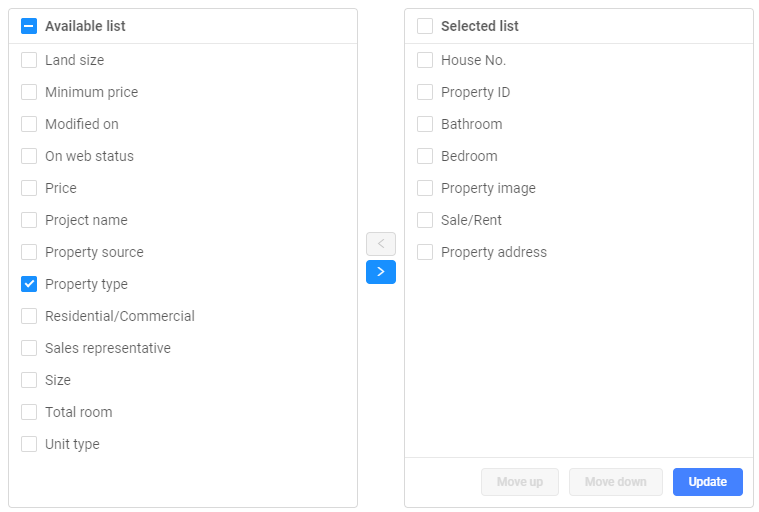
Task: Tick the Minimum price option
Action: (29, 92)
